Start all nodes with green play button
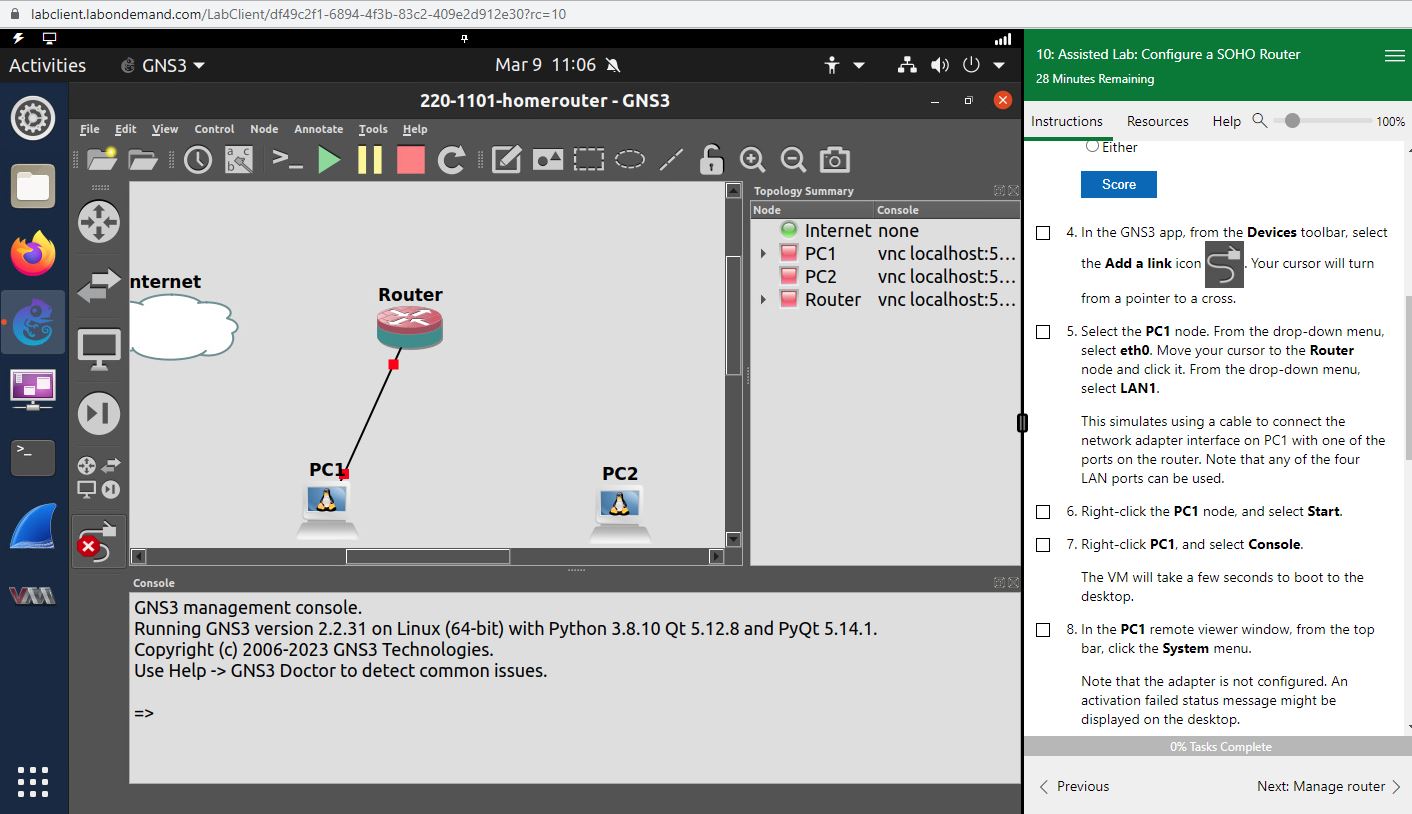This screenshot has width=1412, height=814. (329, 160)
